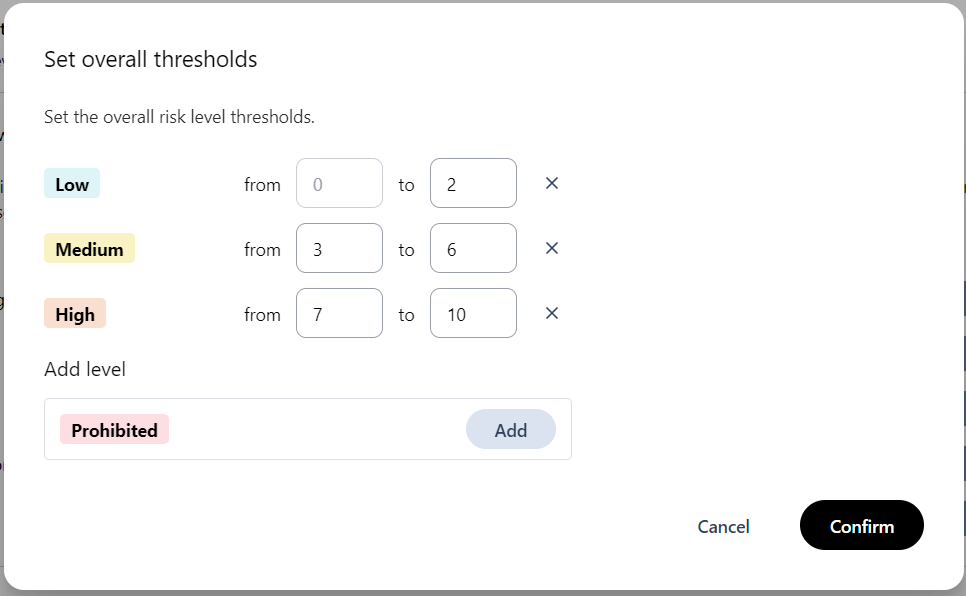
Task: Focus the Low 'from' field showing 0
Action: tap(339, 184)
